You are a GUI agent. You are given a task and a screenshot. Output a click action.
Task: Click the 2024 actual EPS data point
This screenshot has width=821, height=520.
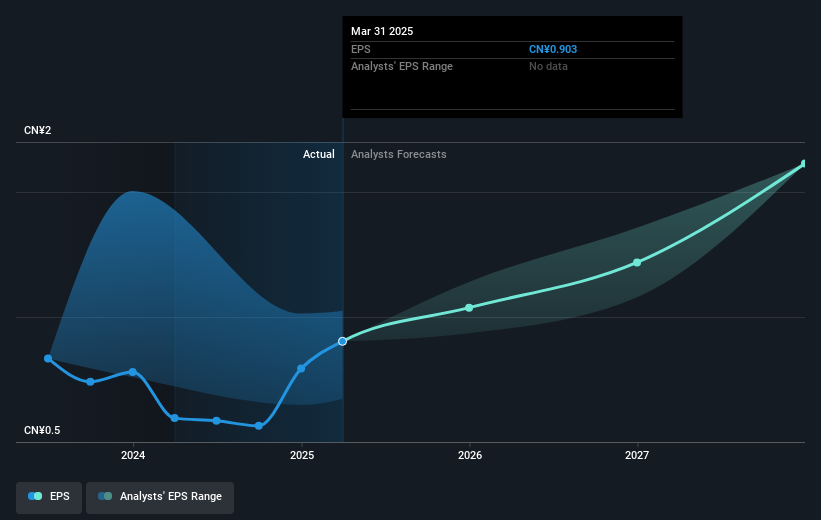point(132,372)
